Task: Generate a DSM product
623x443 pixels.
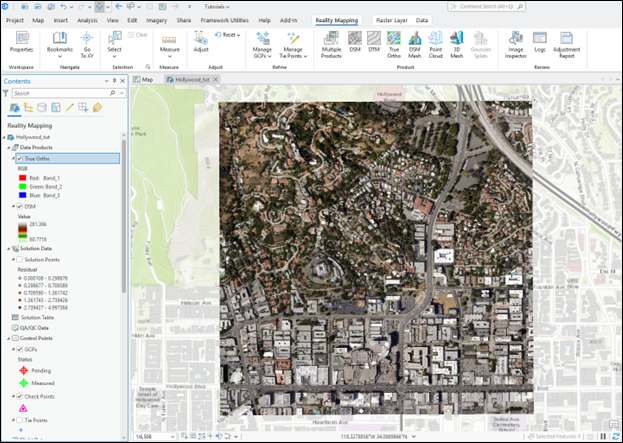Action: click(x=355, y=42)
